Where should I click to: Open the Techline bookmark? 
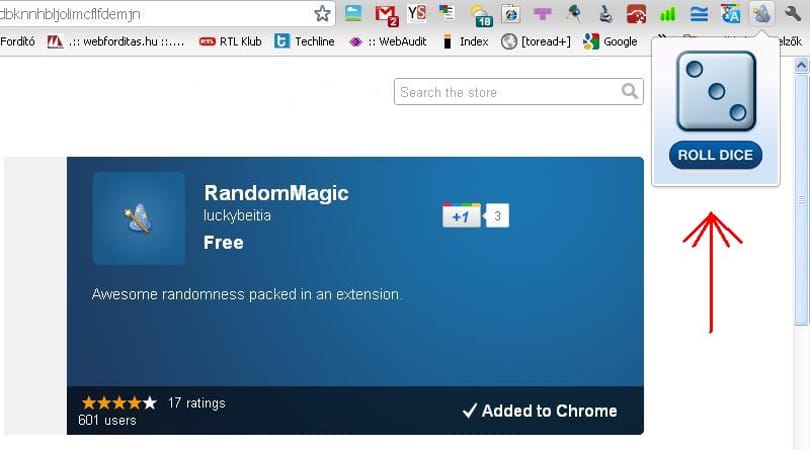point(304,41)
